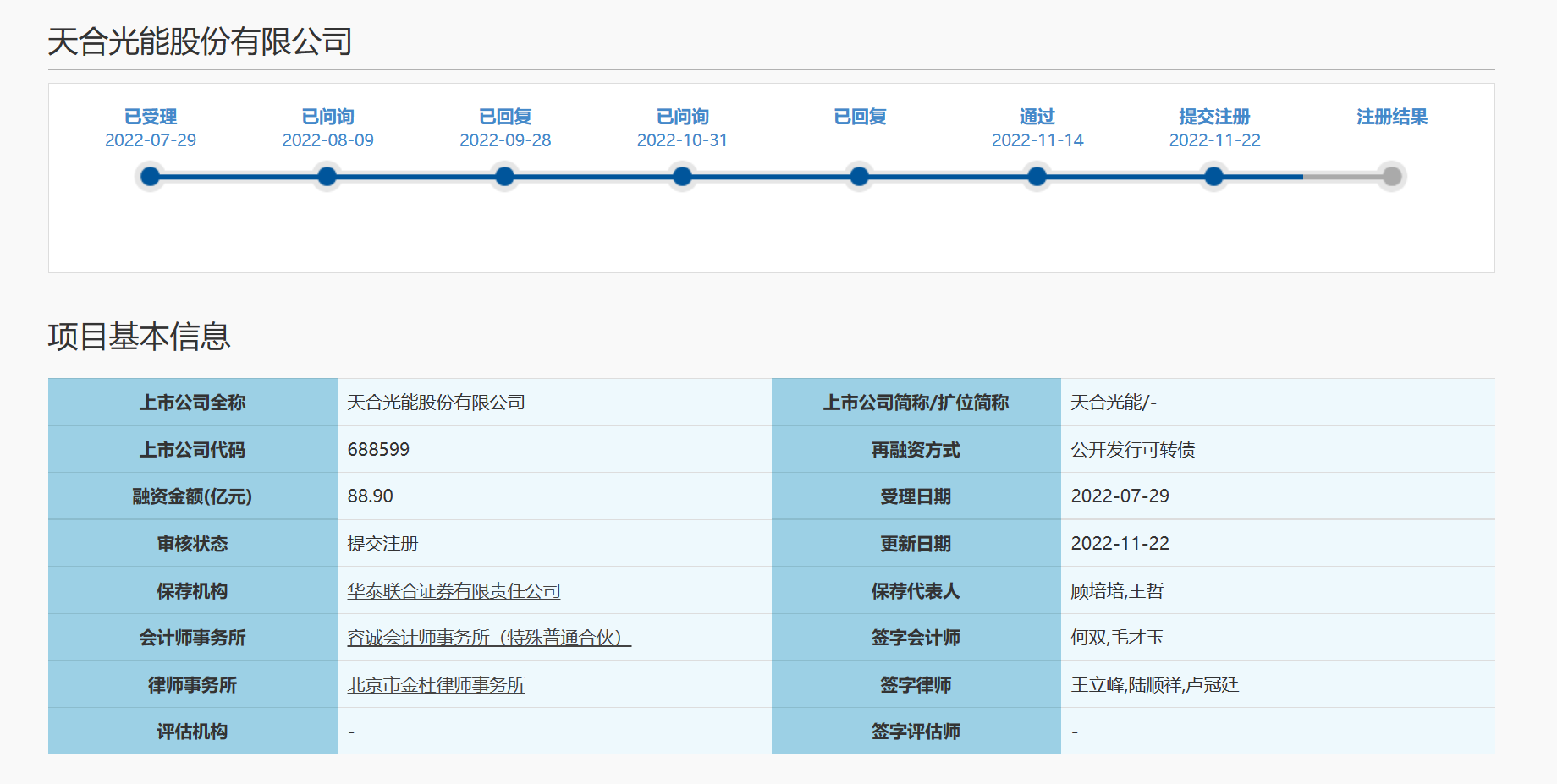
Task: Click the 提交注册 stage label
Action: point(1214,117)
